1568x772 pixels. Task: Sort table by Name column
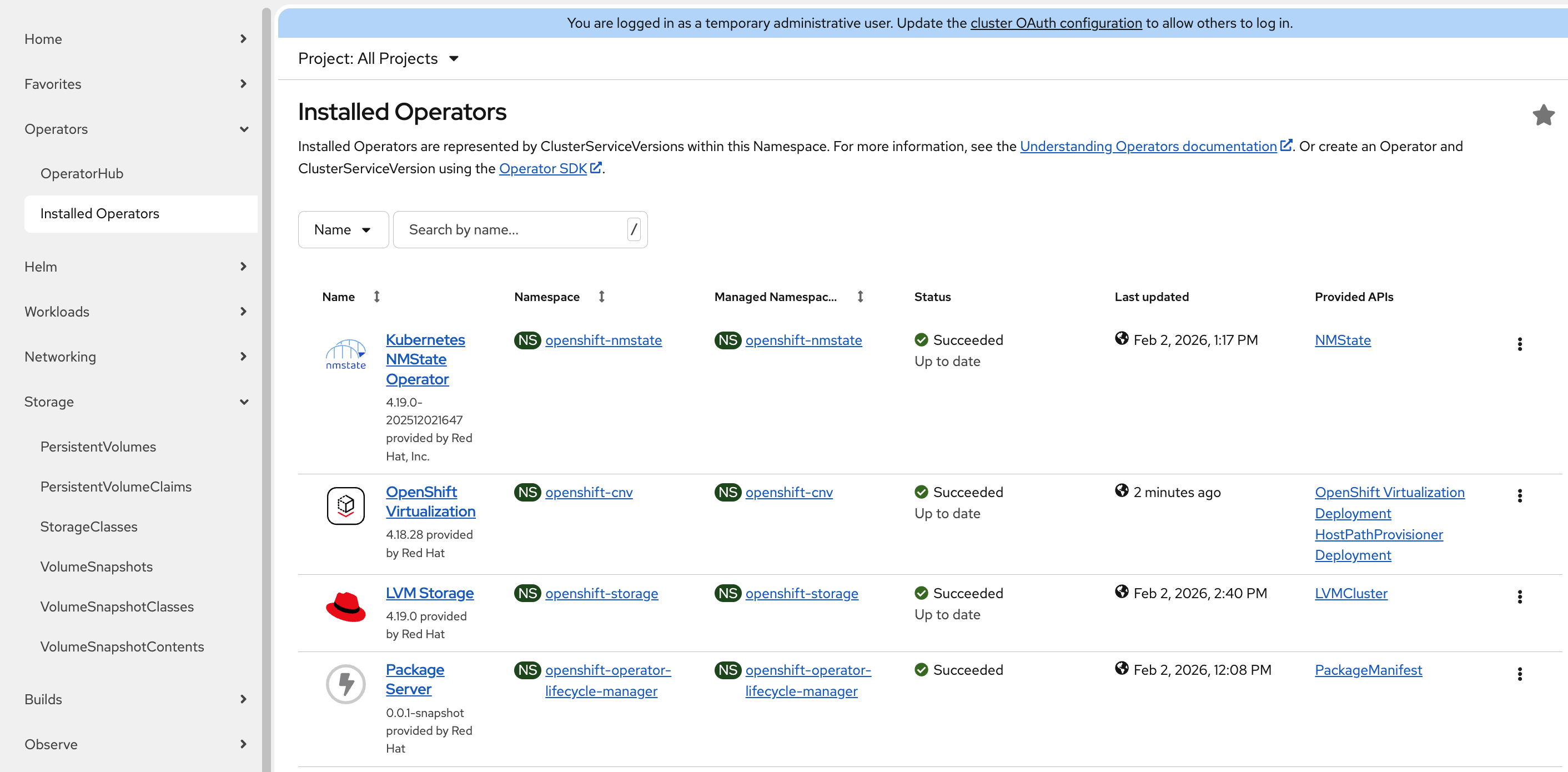377,297
